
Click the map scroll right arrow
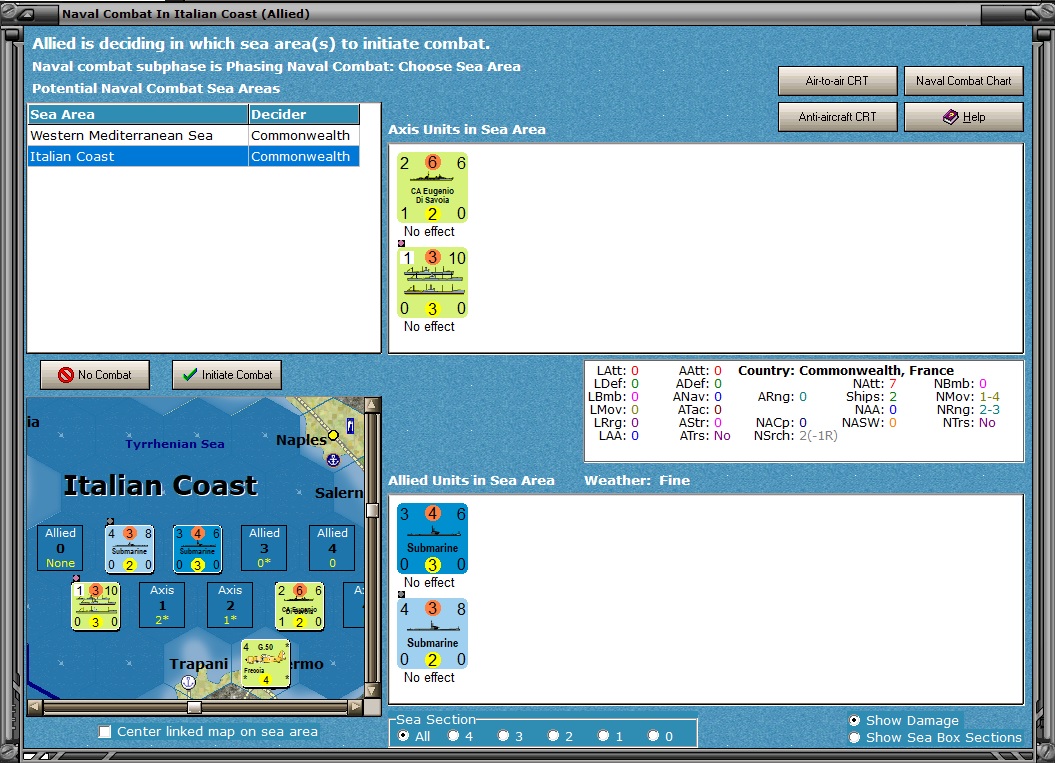click(355, 706)
